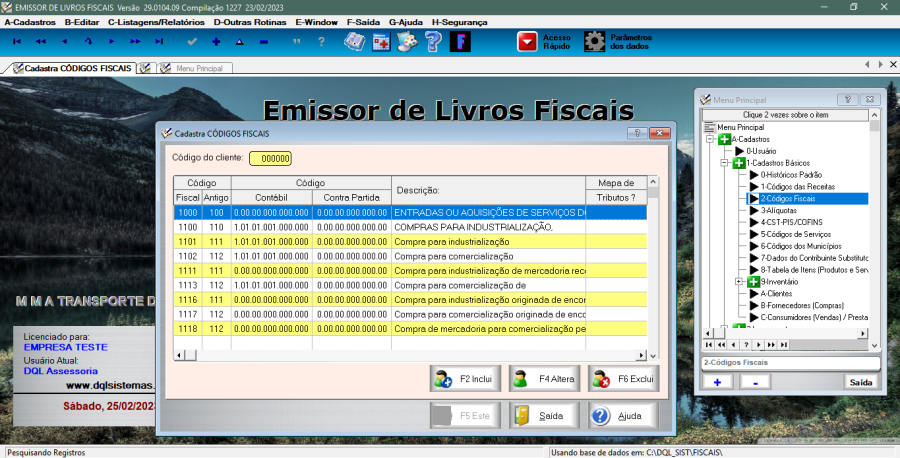
Task: Click the blue question mark help icon
Action: click(x=433, y=41)
